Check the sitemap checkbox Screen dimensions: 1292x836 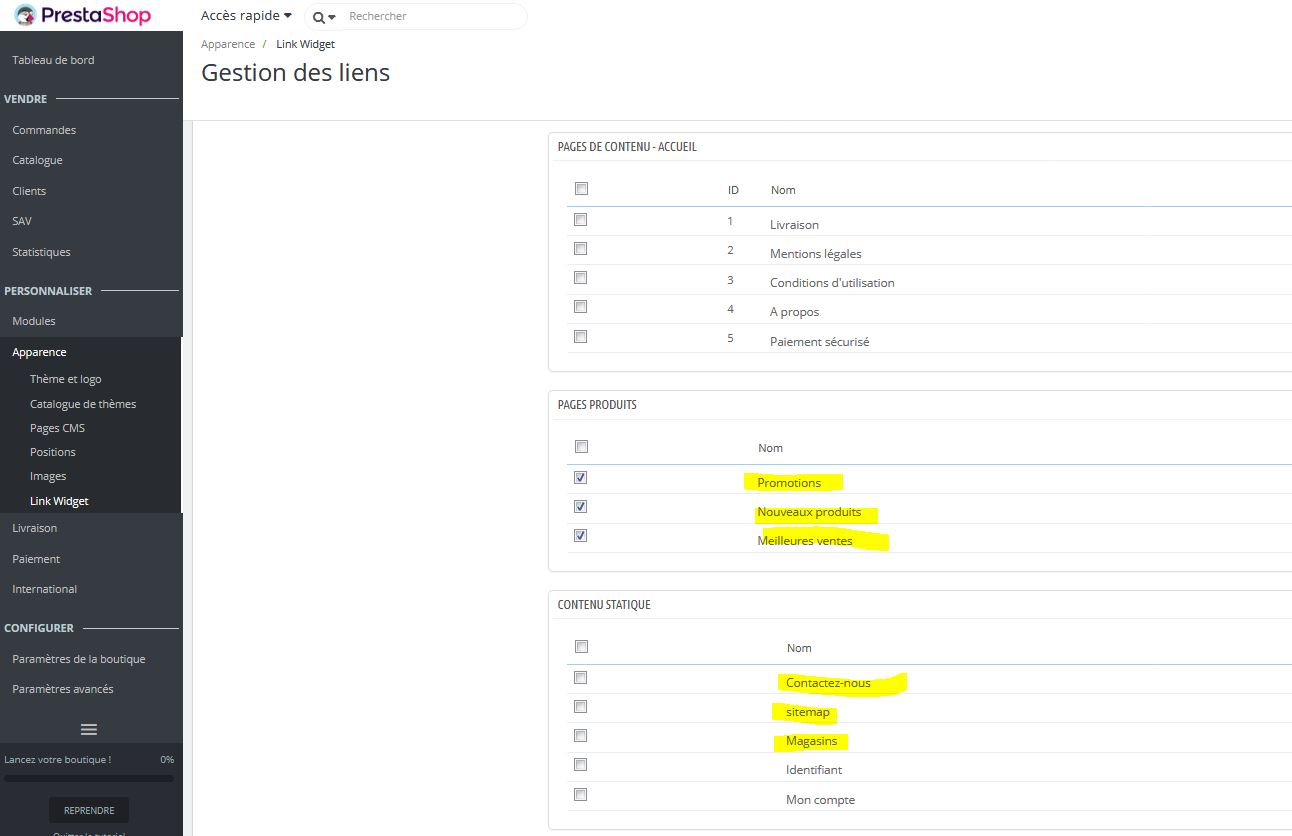pyautogui.click(x=580, y=707)
